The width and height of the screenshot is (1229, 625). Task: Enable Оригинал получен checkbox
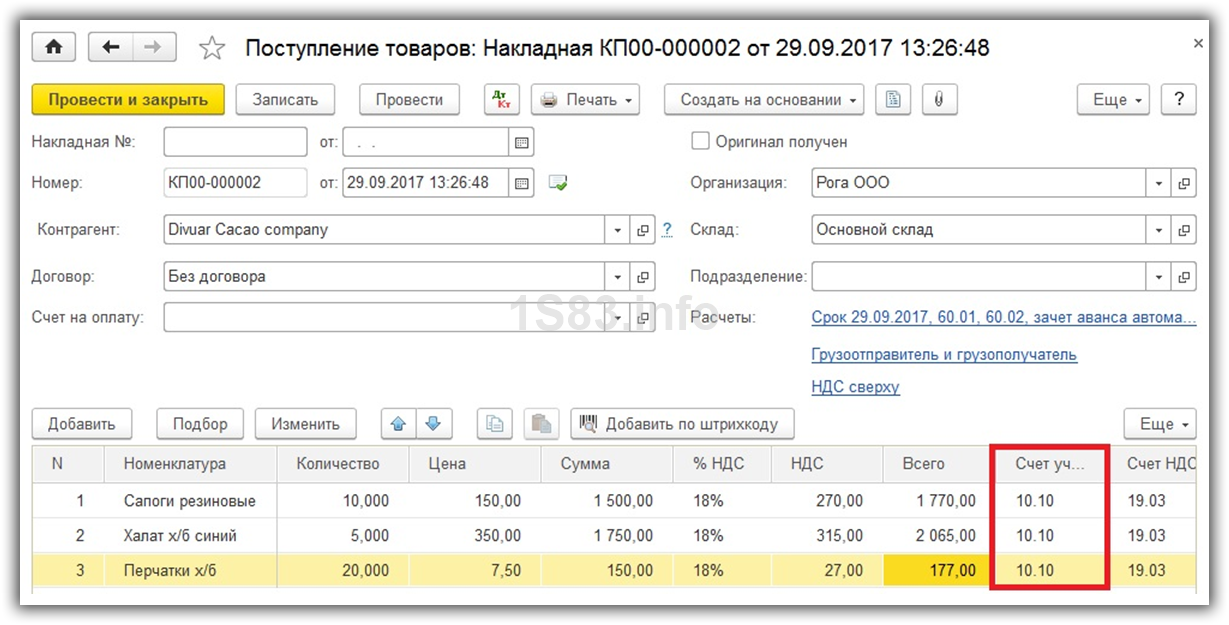(700, 142)
